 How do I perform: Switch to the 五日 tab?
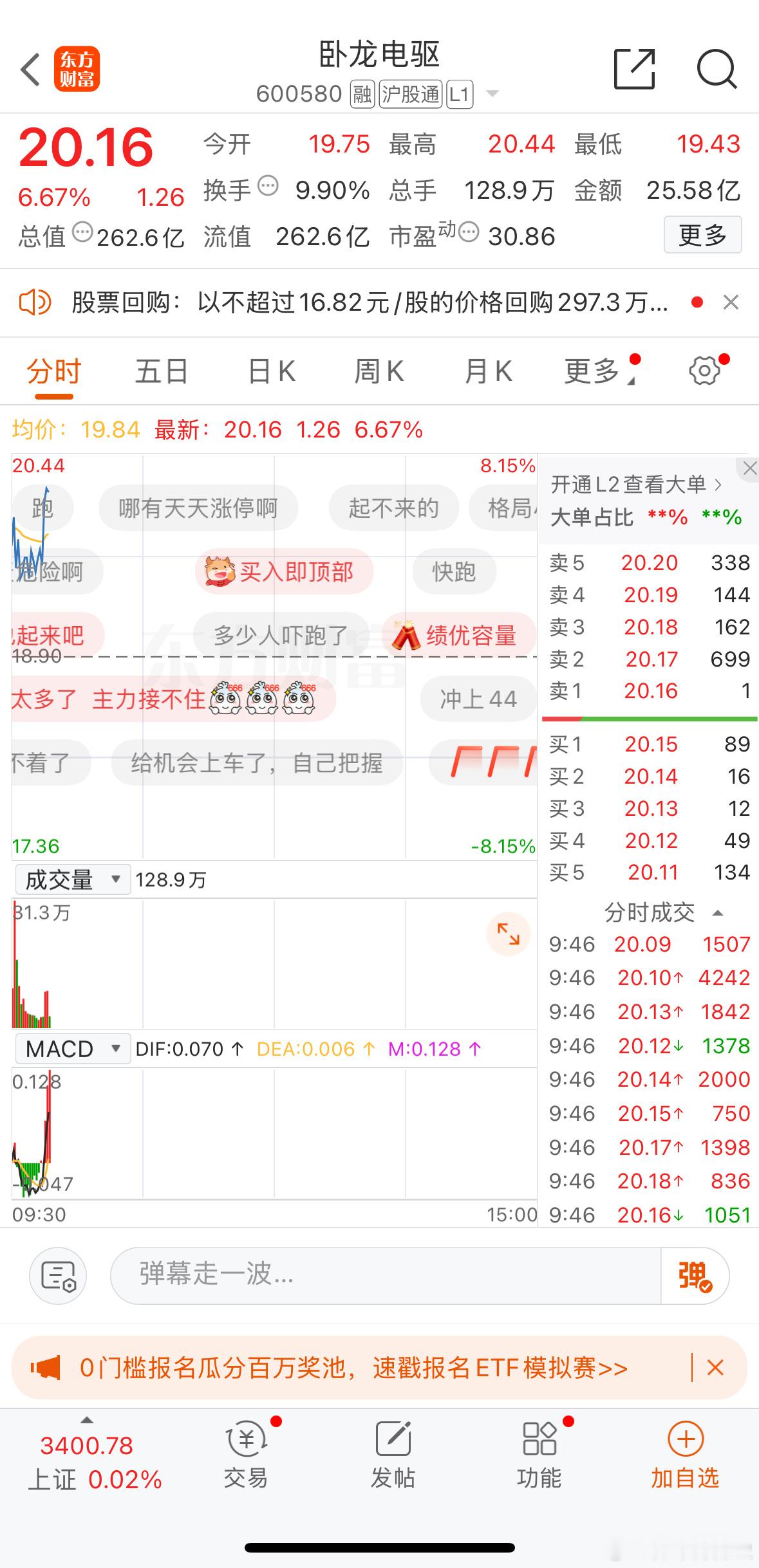coord(162,372)
